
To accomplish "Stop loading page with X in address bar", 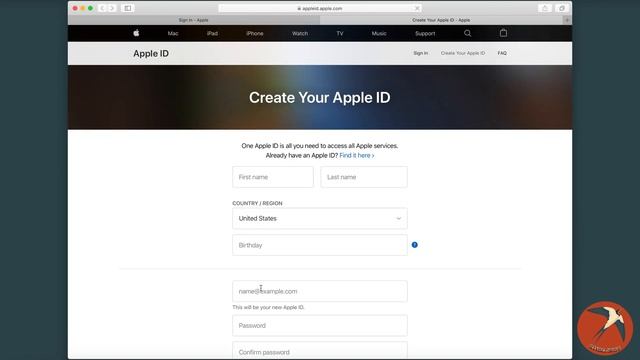I will tap(417, 8).
